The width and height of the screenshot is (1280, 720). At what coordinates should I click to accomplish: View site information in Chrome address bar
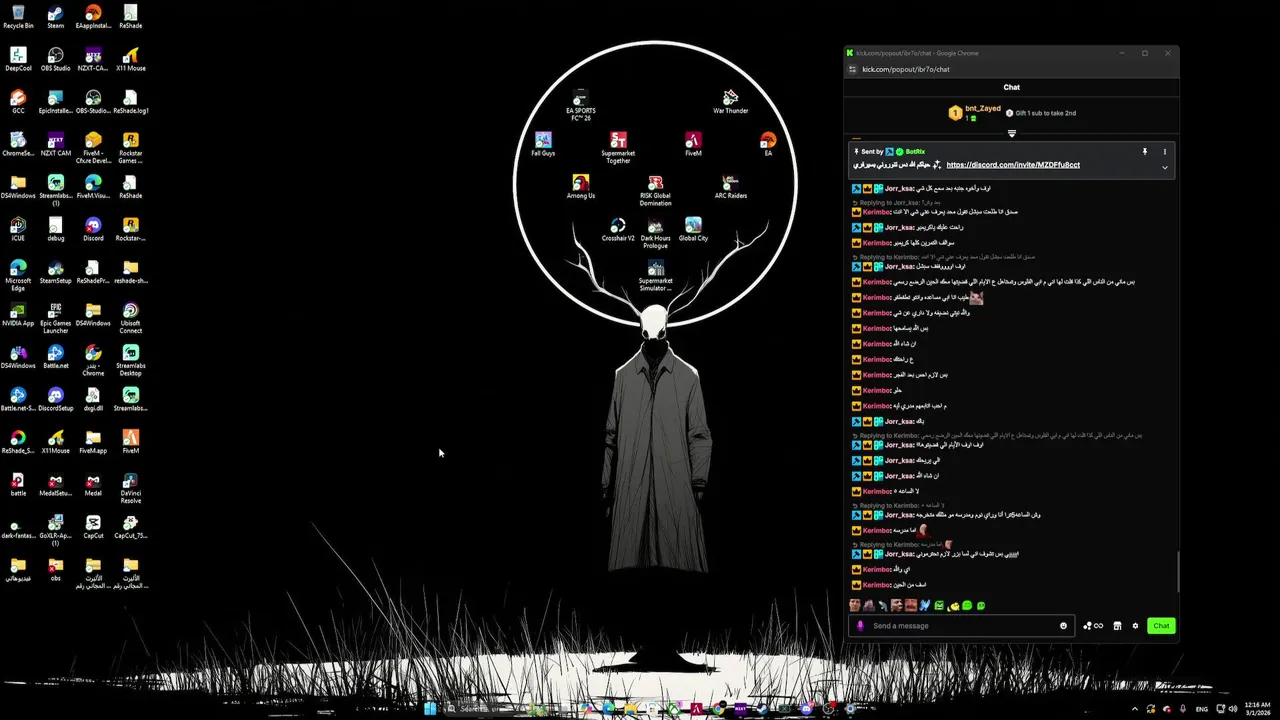852,69
